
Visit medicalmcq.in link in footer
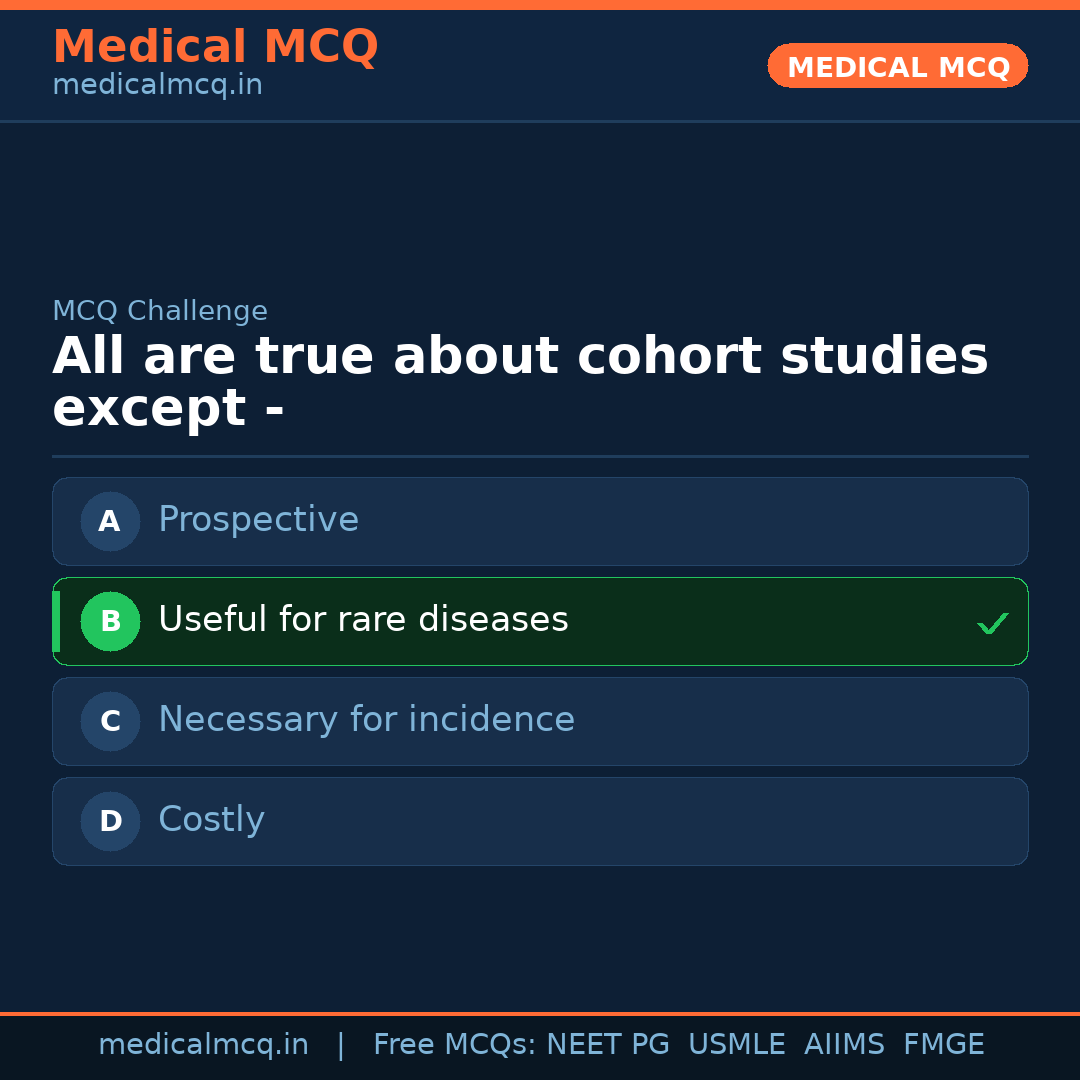click(x=203, y=1044)
